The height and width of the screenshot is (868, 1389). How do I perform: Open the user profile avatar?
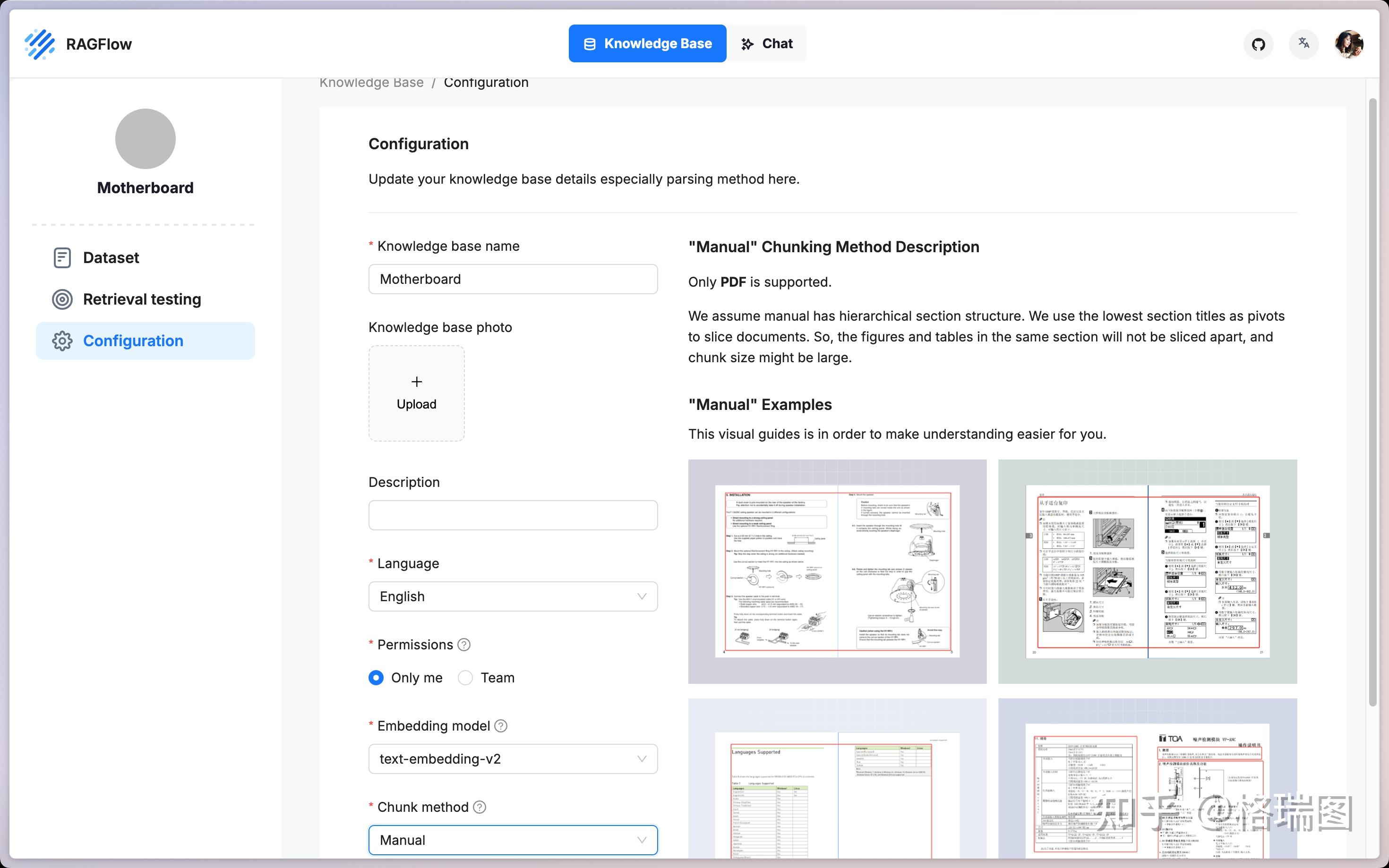(x=1349, y=43)
